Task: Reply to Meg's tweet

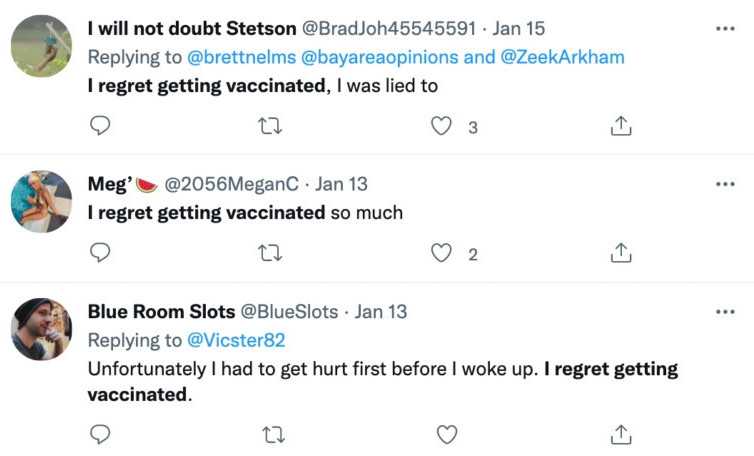Action: [100, 253]
